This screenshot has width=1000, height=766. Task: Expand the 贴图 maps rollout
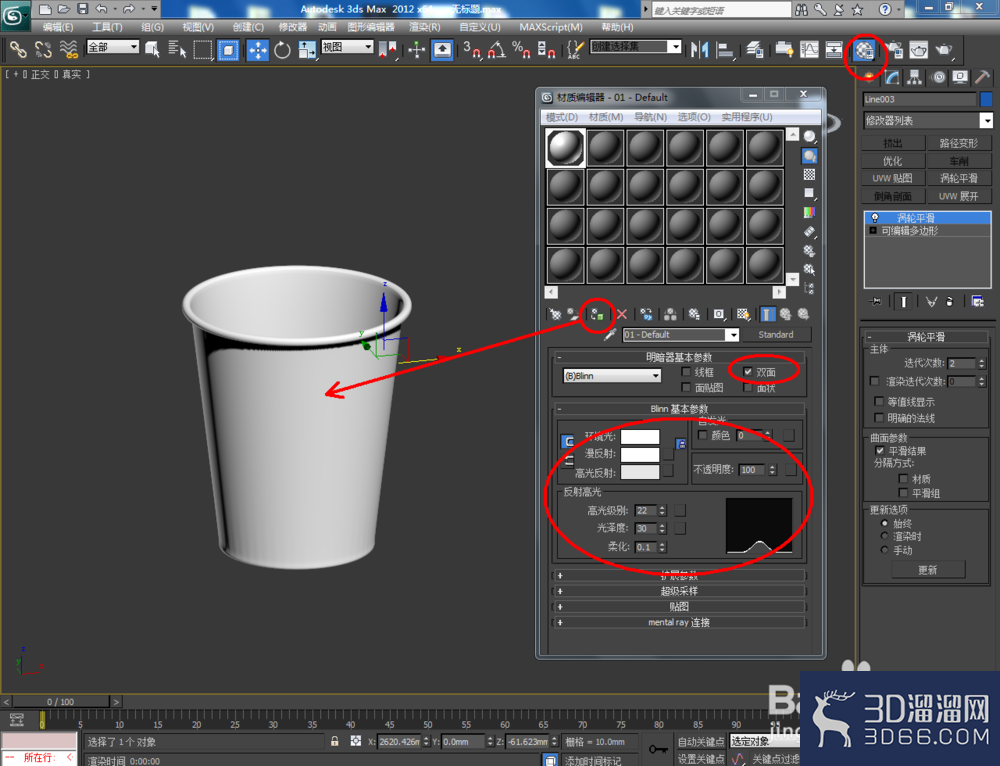click(x=679, y=606)
